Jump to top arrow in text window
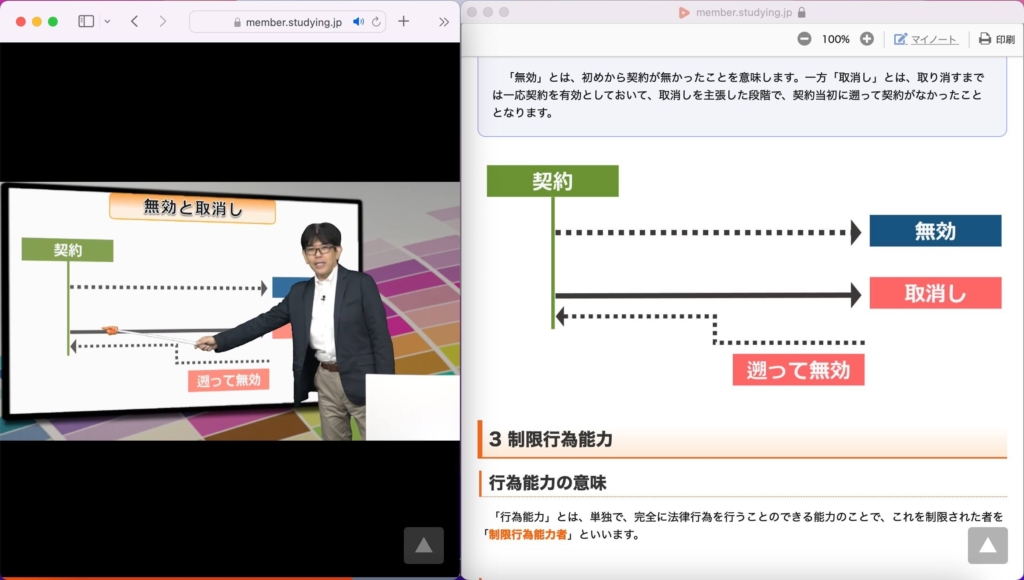Viewport: 1024px width, 580px height. coord(987,545)
